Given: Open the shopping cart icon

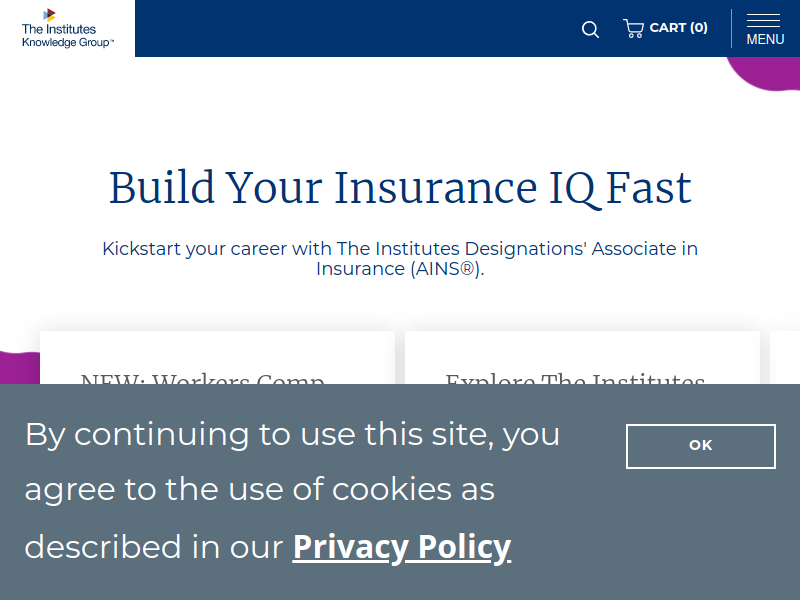Looking at the screenshot, I should coord(633,28).
